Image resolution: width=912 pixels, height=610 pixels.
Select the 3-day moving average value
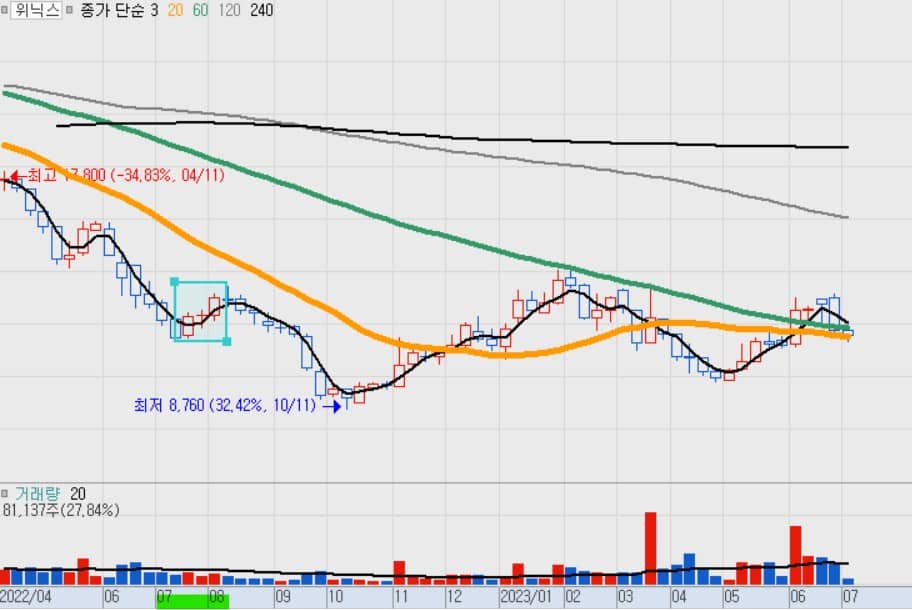(x=154, y=10)
